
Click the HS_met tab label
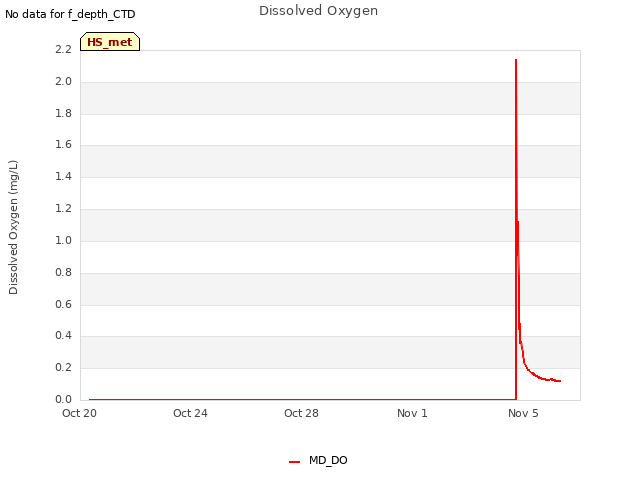coord(110,42)
